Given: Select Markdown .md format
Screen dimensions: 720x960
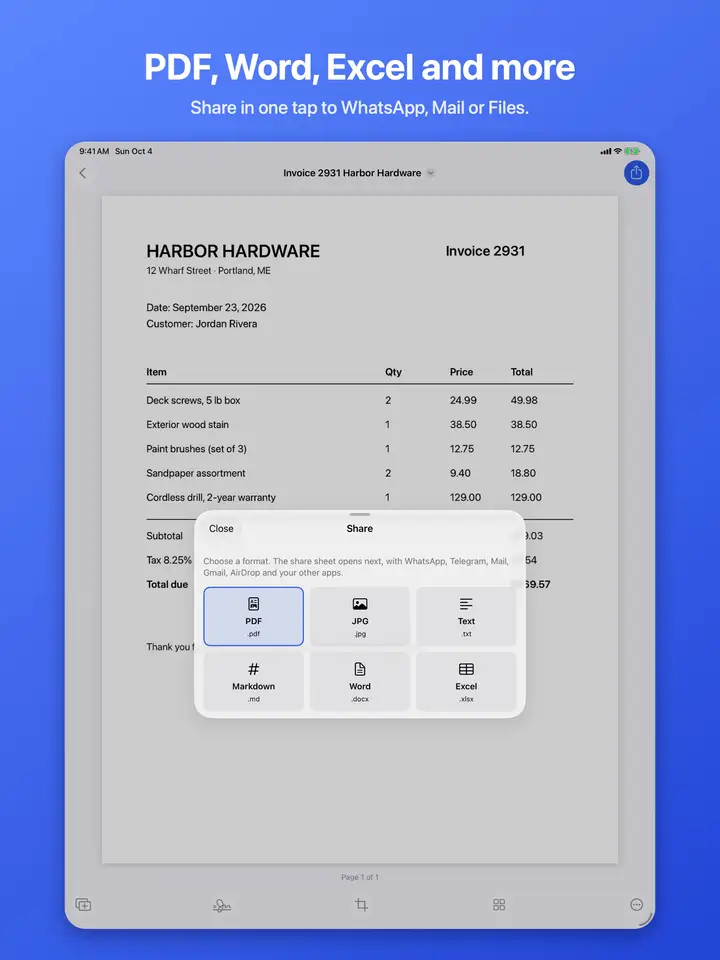Looking at the screenshot, I should coord(253,681).
